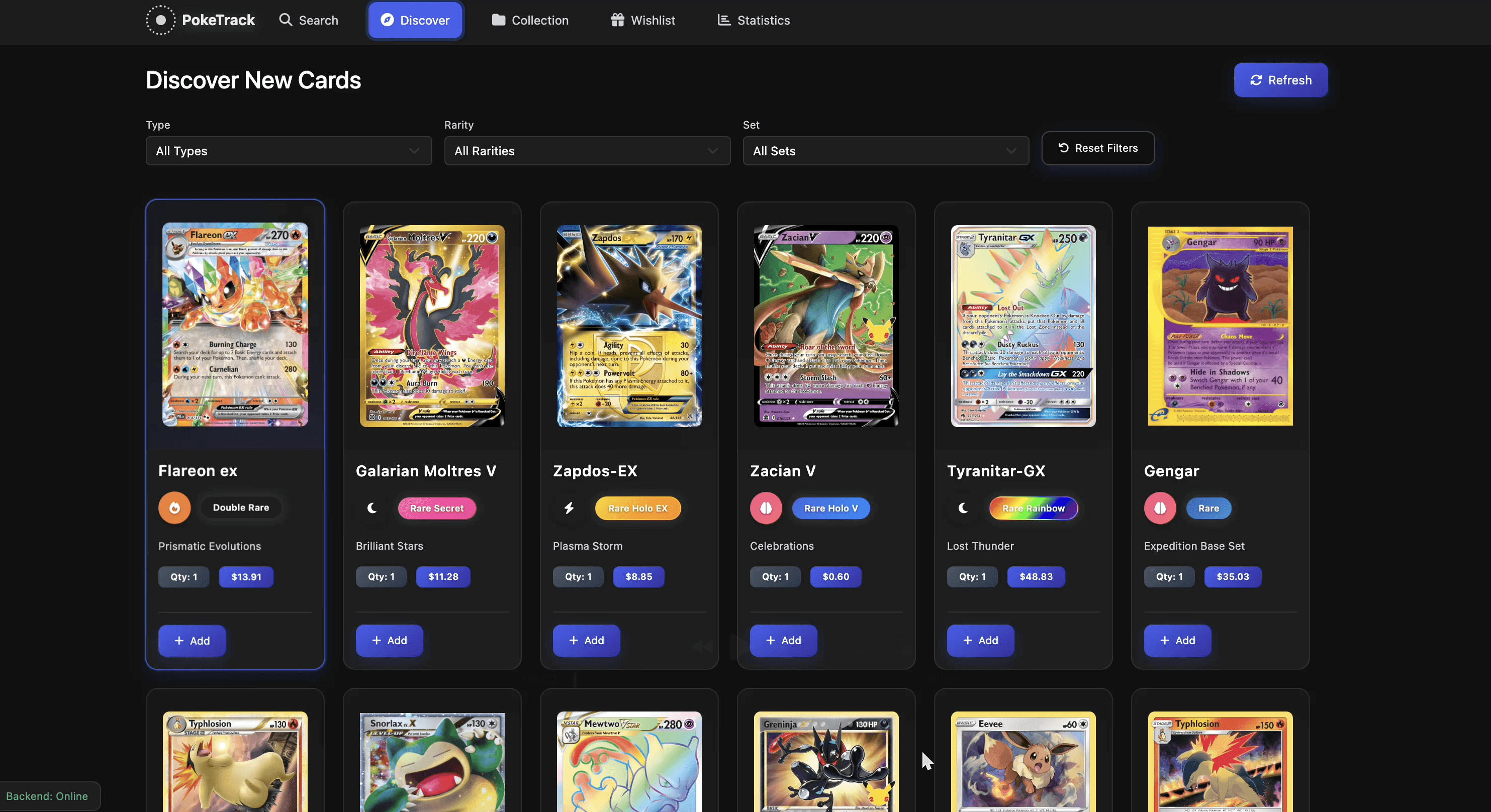Open the Search tab
1491x812 pixels.
[x=309, y=20]
